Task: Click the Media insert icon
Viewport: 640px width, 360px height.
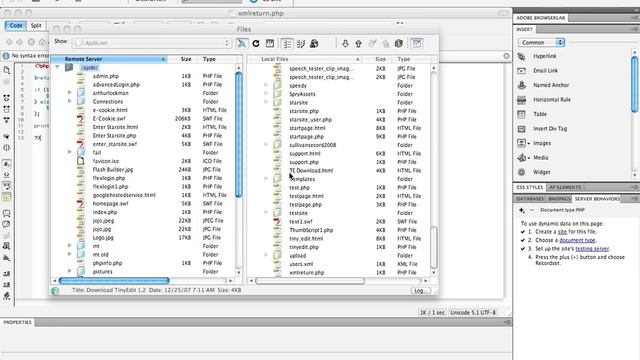Action: click(x=521, y=158)
